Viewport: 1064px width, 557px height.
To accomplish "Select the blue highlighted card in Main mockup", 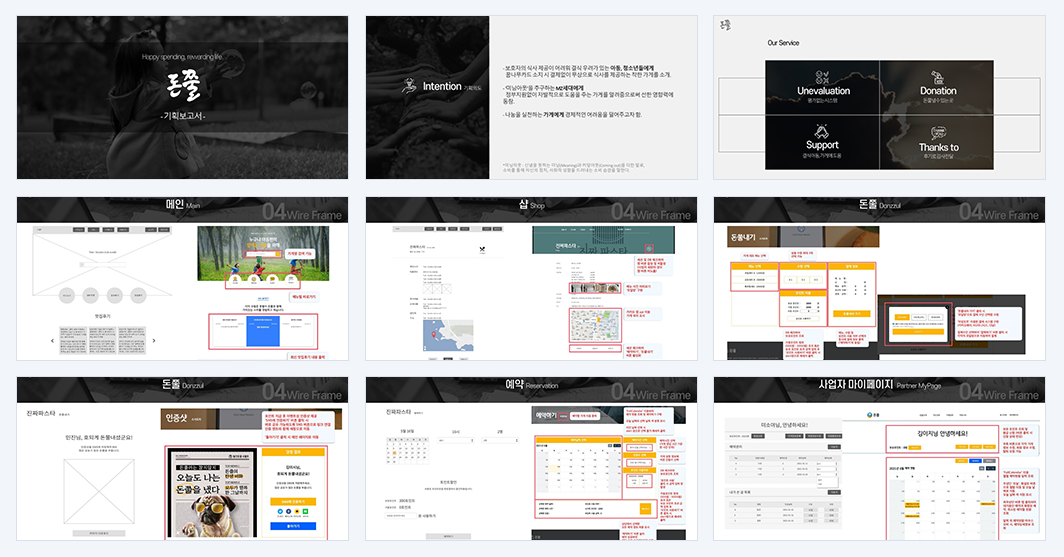I will point(263,330).
